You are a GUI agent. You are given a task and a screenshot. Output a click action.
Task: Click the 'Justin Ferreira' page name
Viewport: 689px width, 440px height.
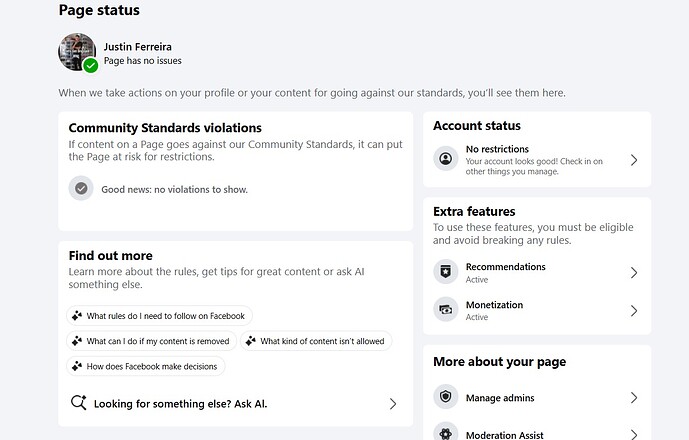[x=138, y=47]
